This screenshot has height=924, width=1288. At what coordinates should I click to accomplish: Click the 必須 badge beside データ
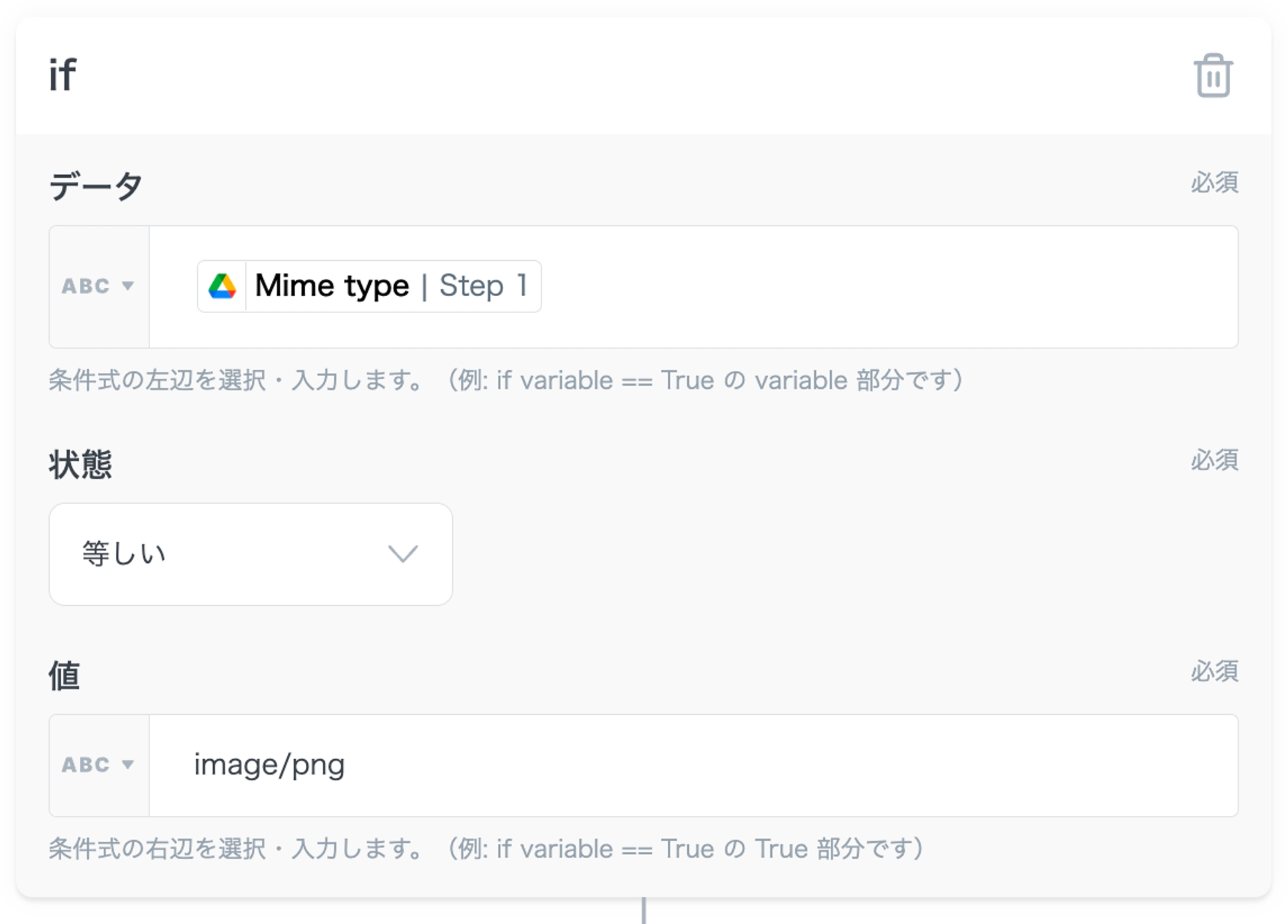tap(1214, 183)
